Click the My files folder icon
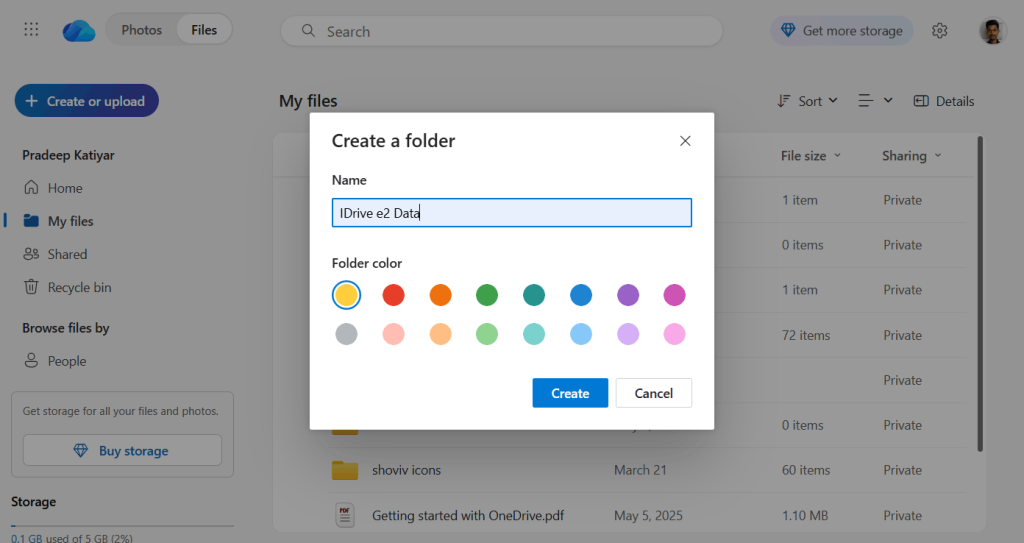The image size is (1024, 543). pos(31,221)
